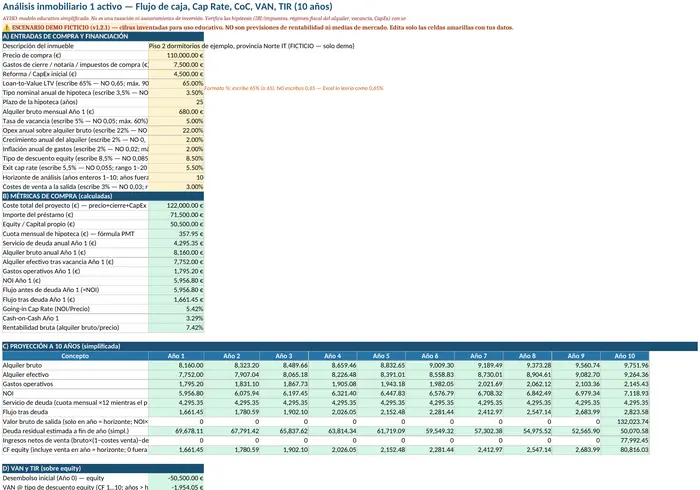Click CF equity Año 4 cell 2,026.05
This screenshot has width=700, height=490.
[333, 450]
